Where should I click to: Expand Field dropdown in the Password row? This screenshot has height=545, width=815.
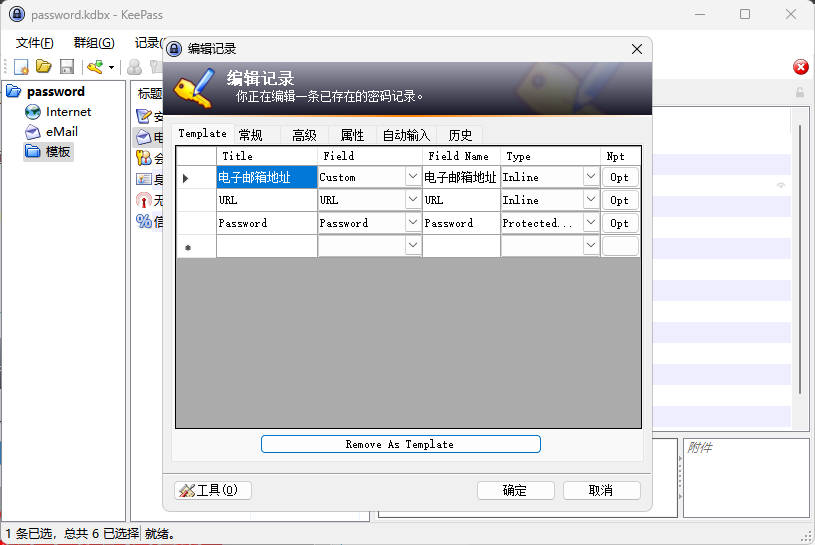(x=412, y=223)
